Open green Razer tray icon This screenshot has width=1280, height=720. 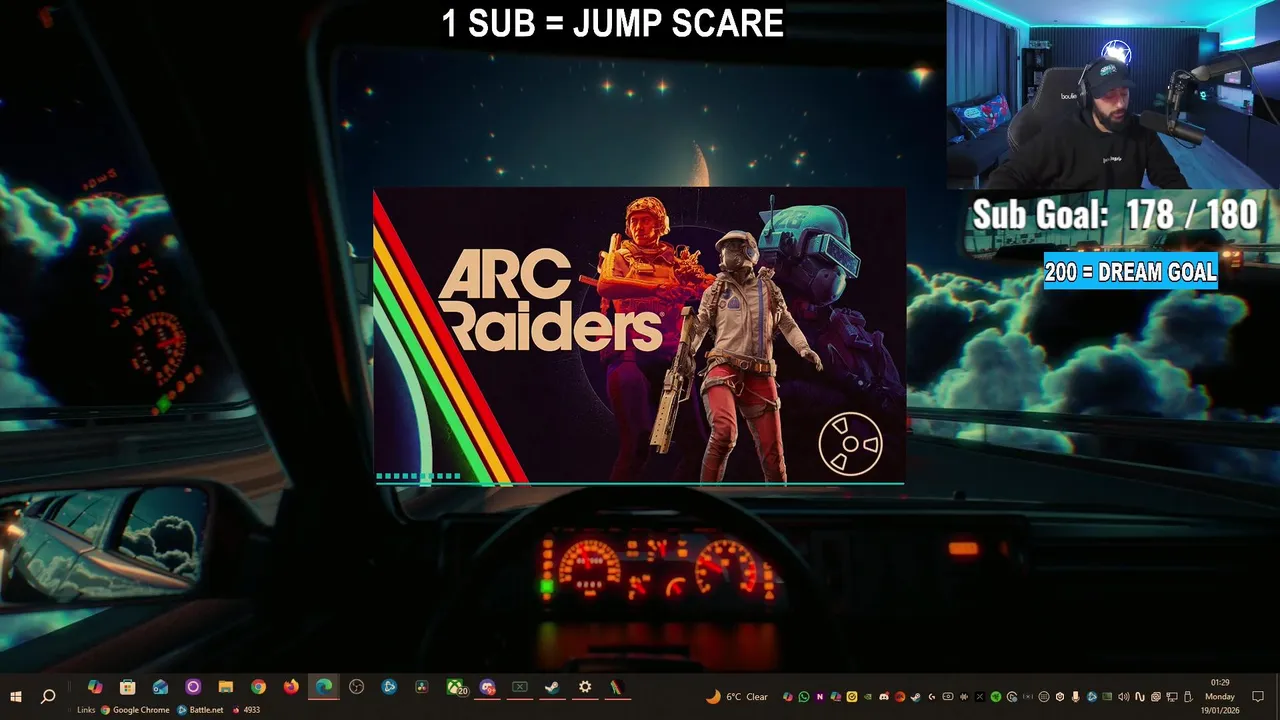tap(995, 697)
